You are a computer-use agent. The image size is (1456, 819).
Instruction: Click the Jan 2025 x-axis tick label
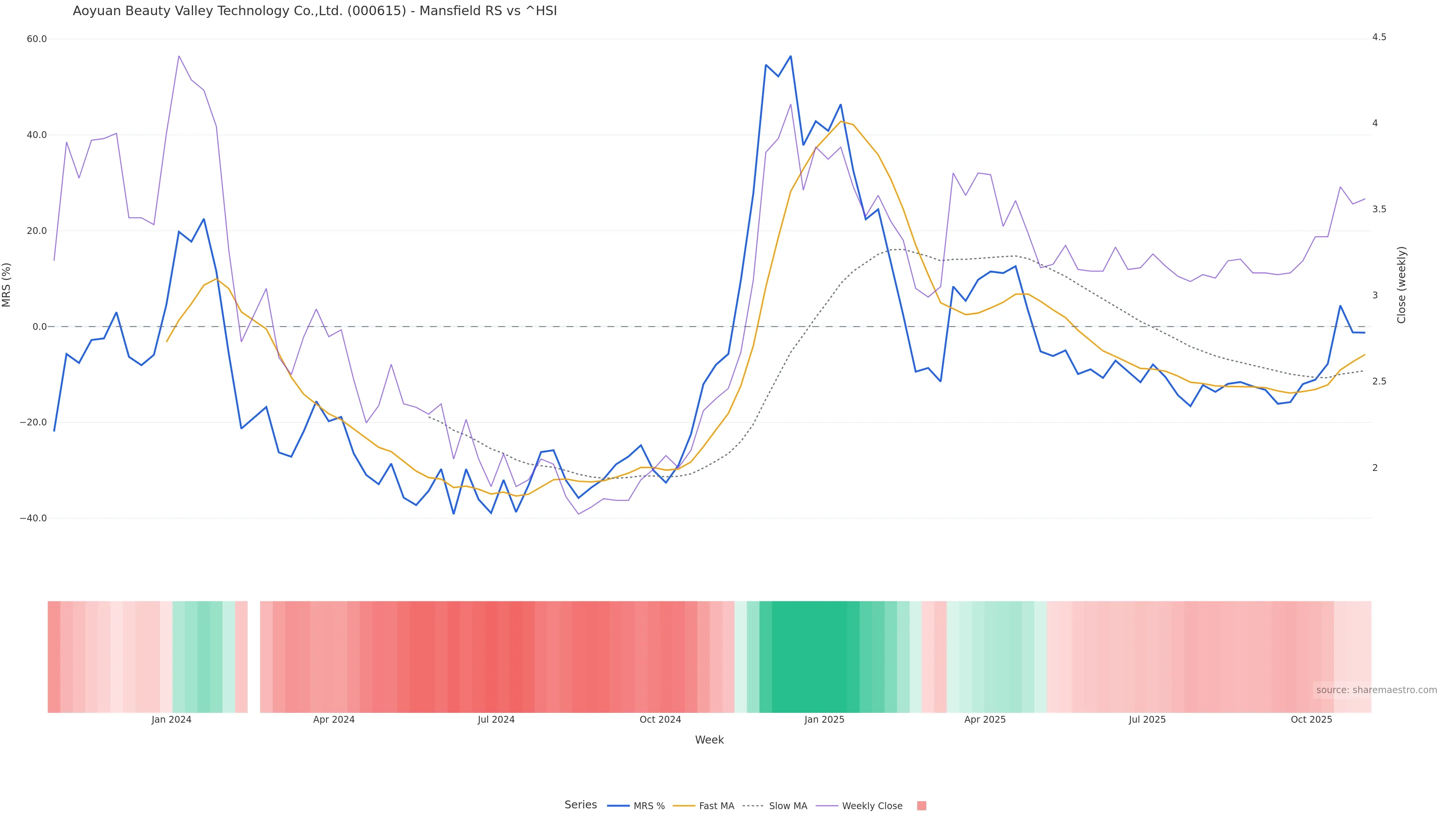(x=824, y=720)
